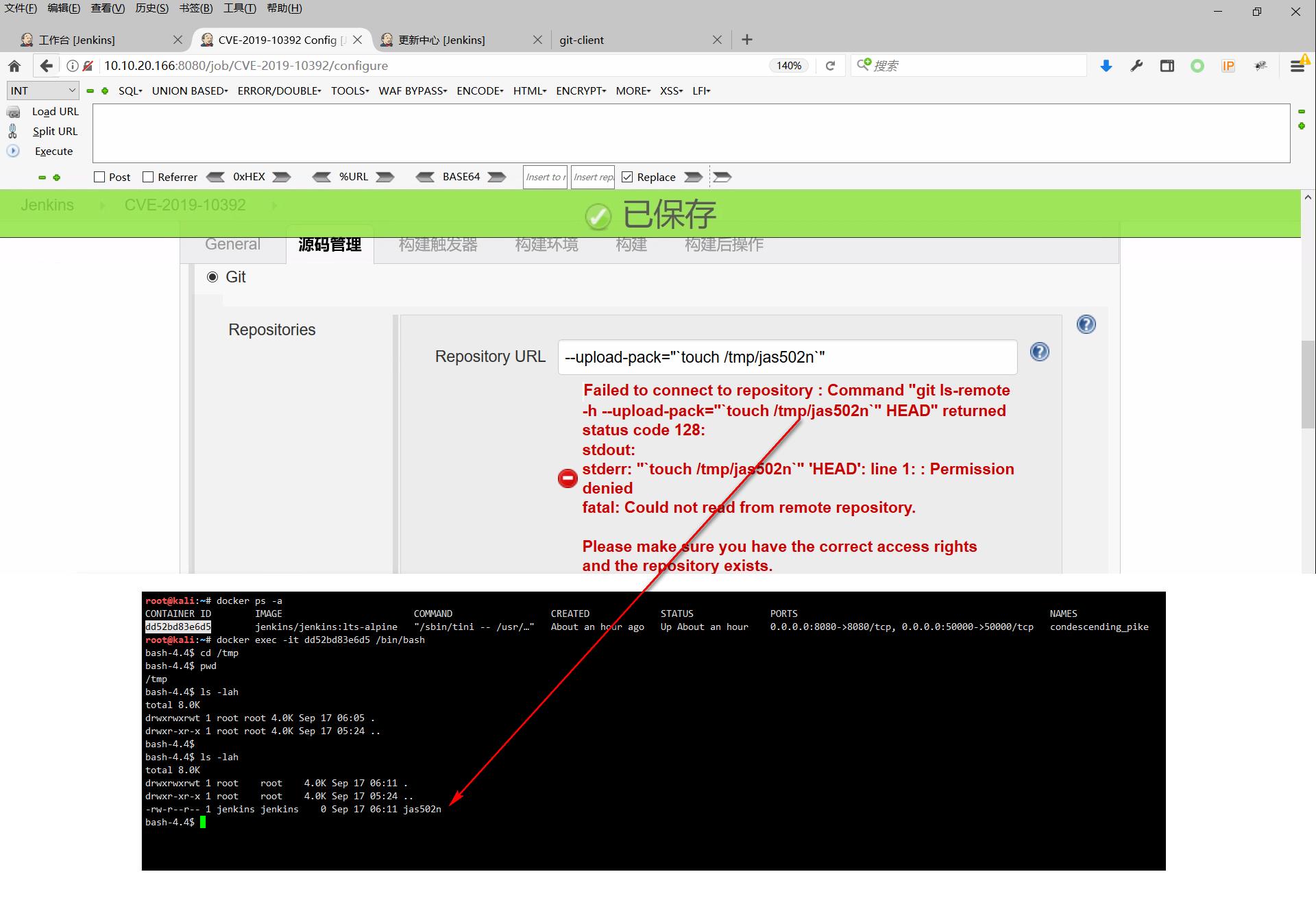Open the 工具(T) menu
1316x922 pixels.
(x=239, y=8)
